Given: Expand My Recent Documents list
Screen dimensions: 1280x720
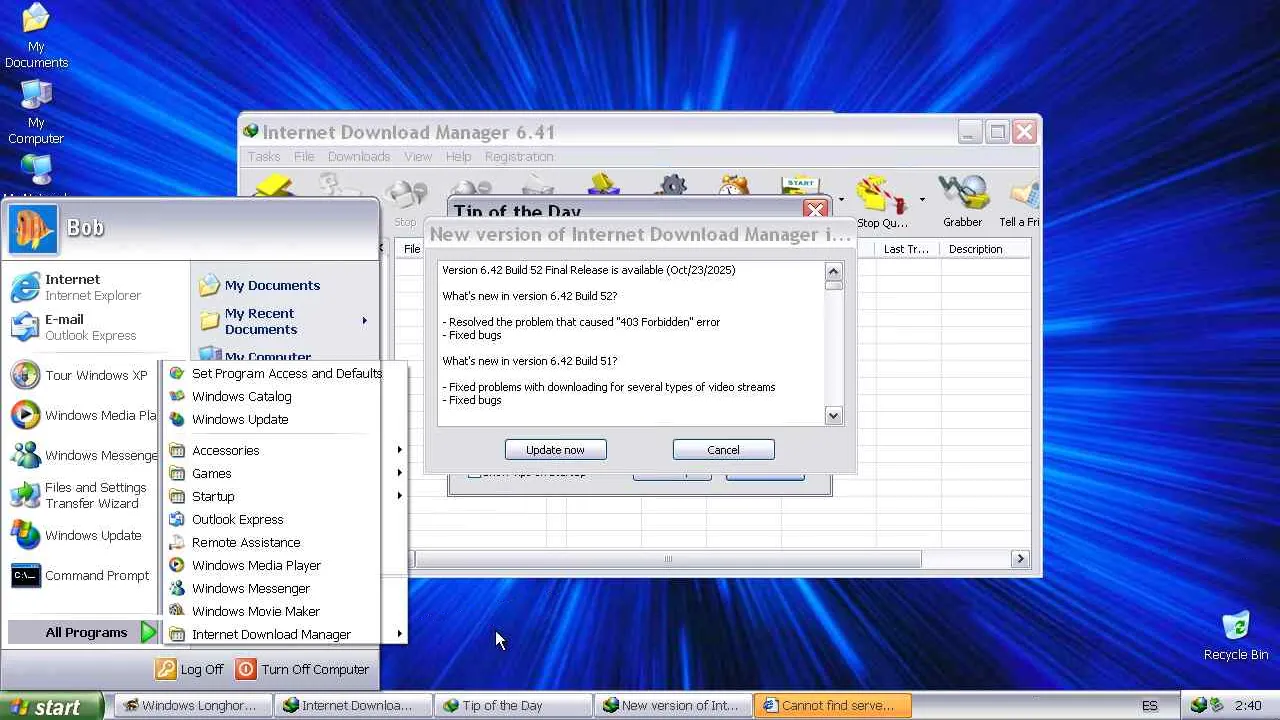Looking at the screenshot, I should 285,321.
